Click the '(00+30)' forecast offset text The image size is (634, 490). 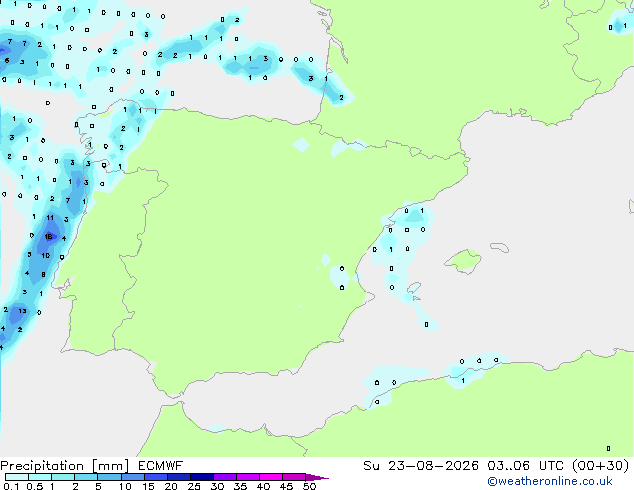[x=600, y=466]
